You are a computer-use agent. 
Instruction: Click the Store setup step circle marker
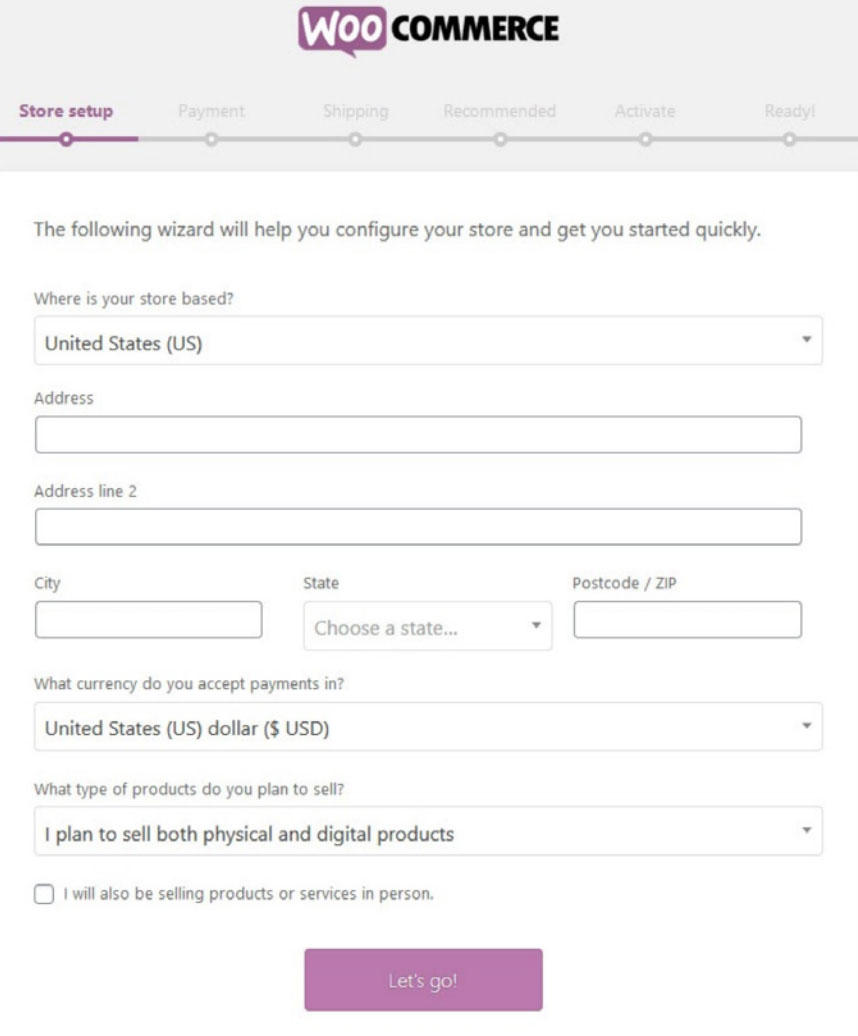point(66,140)
